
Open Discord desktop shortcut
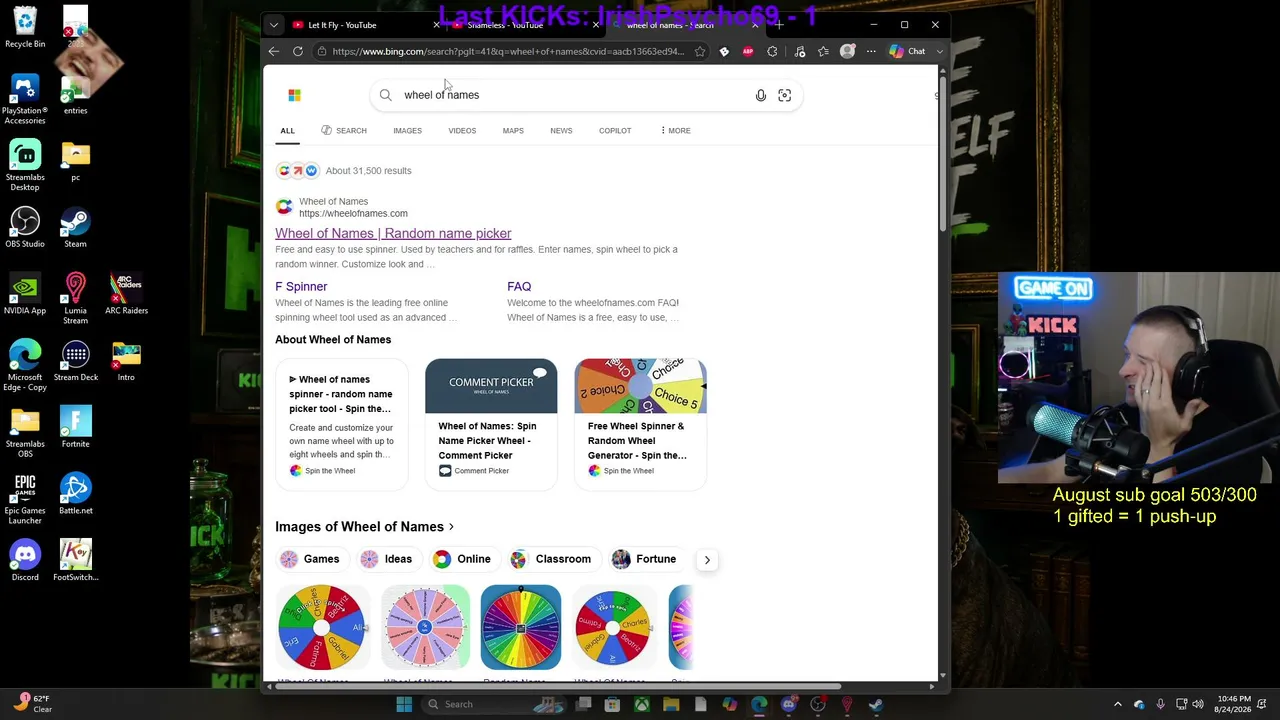[x=25, y=561]
